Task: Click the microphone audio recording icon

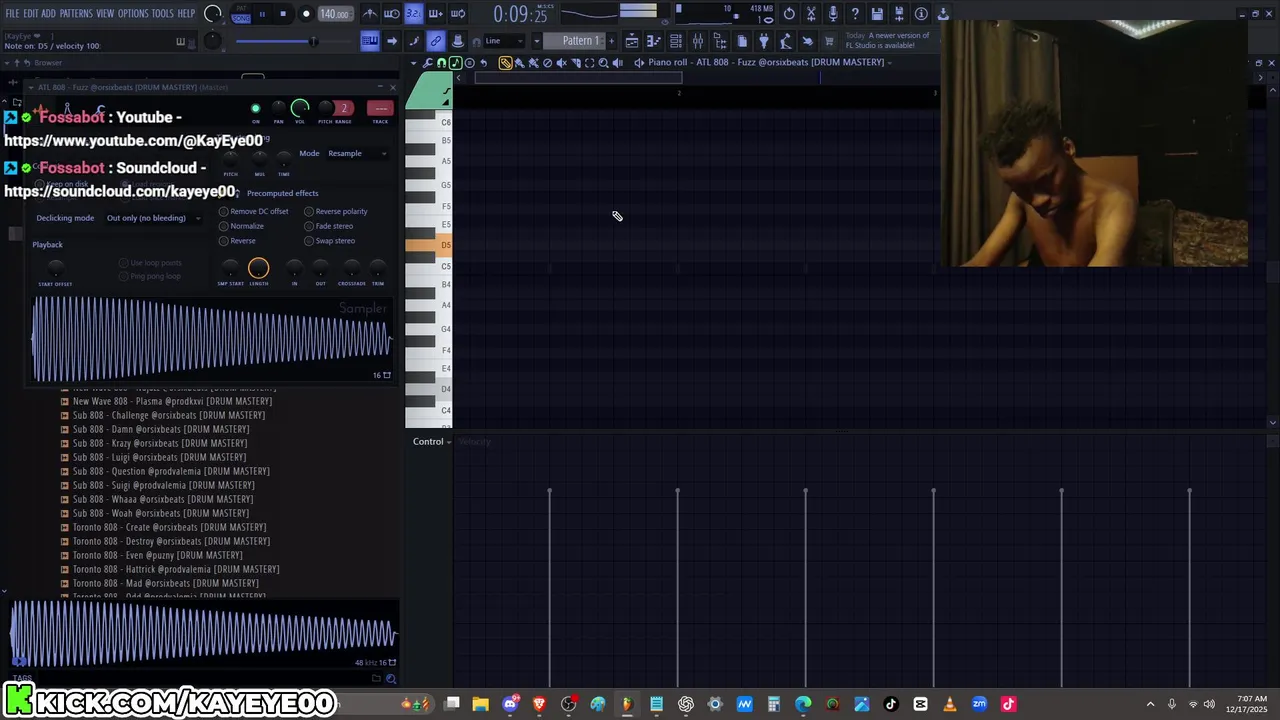Action: 833,14
